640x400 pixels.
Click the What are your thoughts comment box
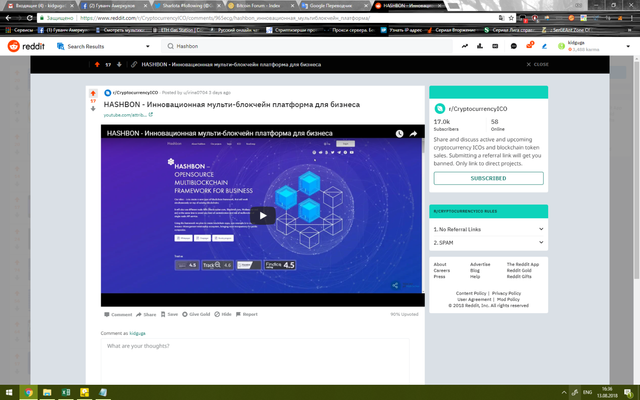point(255,361)
